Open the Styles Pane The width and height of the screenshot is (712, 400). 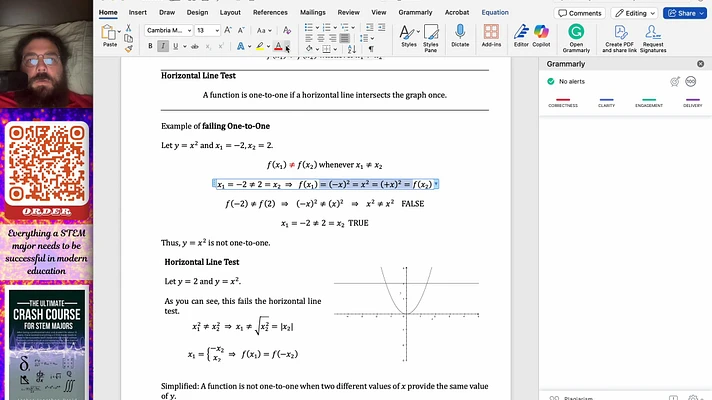click(x=430, y=38)
